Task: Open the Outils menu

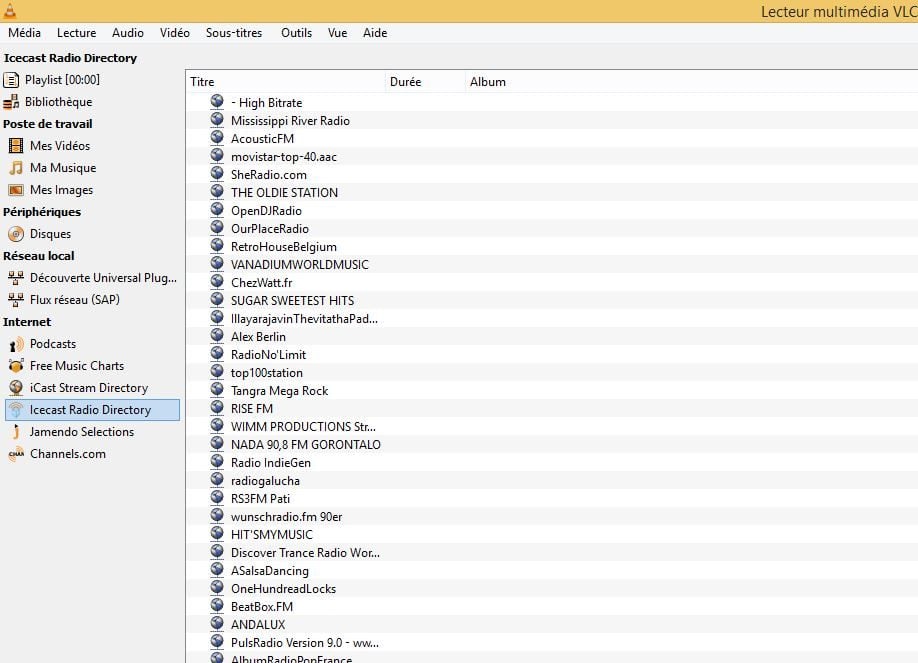Action: pyautogui.click(x=296, y=33)
